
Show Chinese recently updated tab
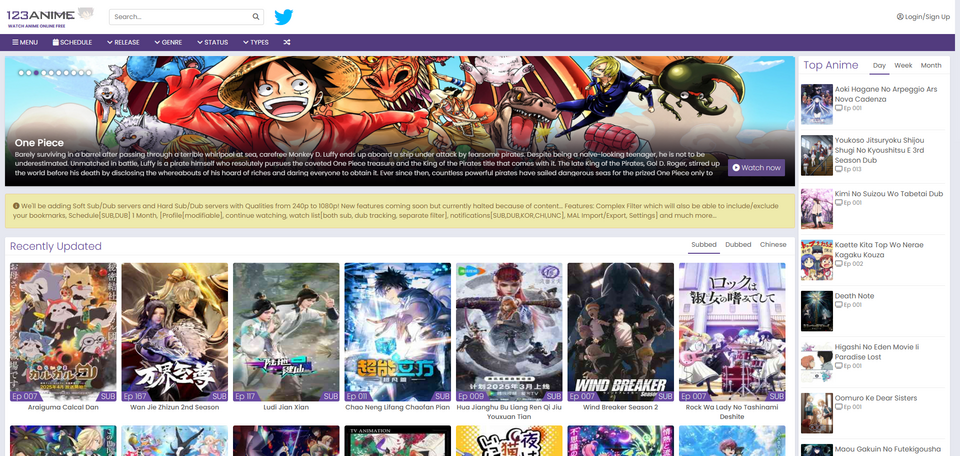773,245
